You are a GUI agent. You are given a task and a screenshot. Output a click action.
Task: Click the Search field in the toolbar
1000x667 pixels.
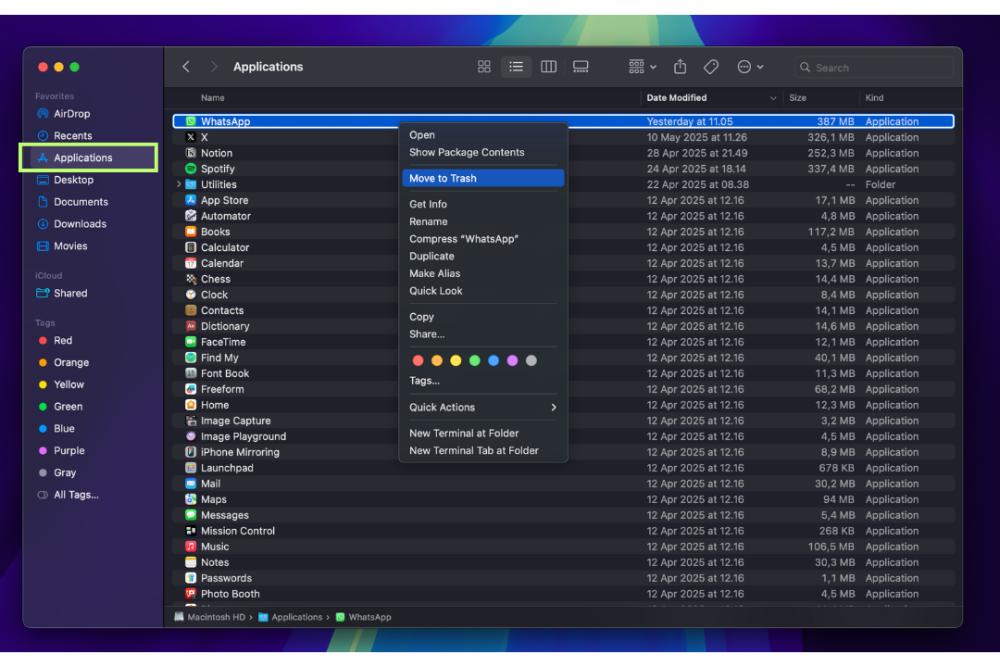click(x=873, y=67)
